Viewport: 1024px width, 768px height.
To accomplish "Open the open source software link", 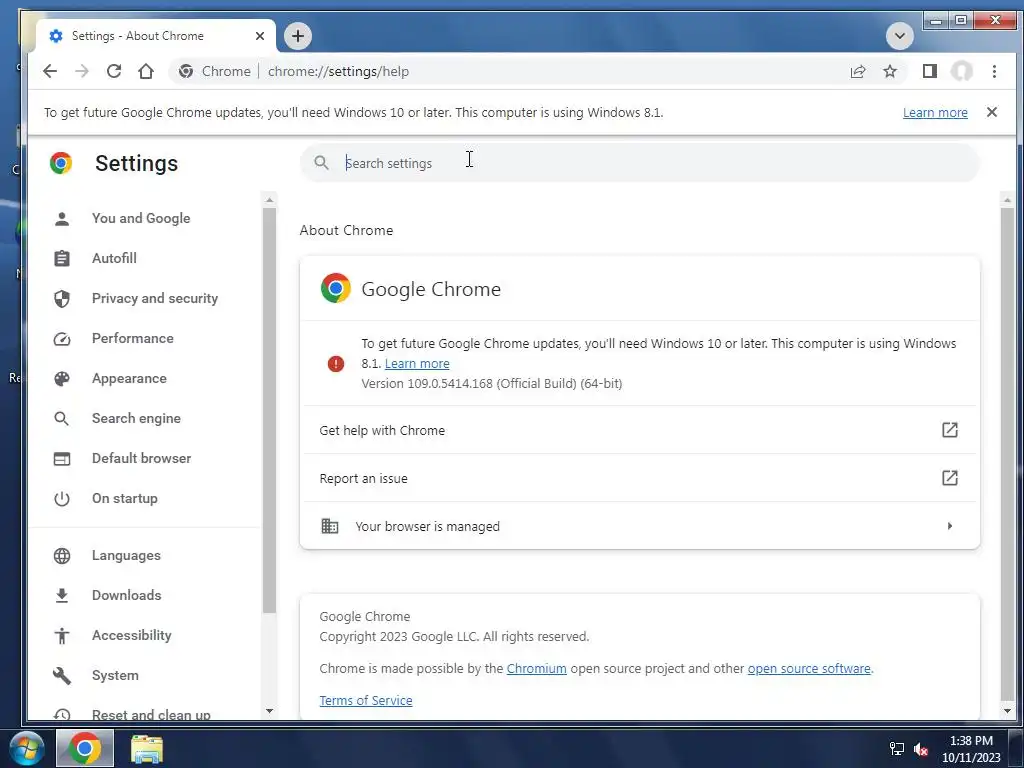I will (808, 669).
